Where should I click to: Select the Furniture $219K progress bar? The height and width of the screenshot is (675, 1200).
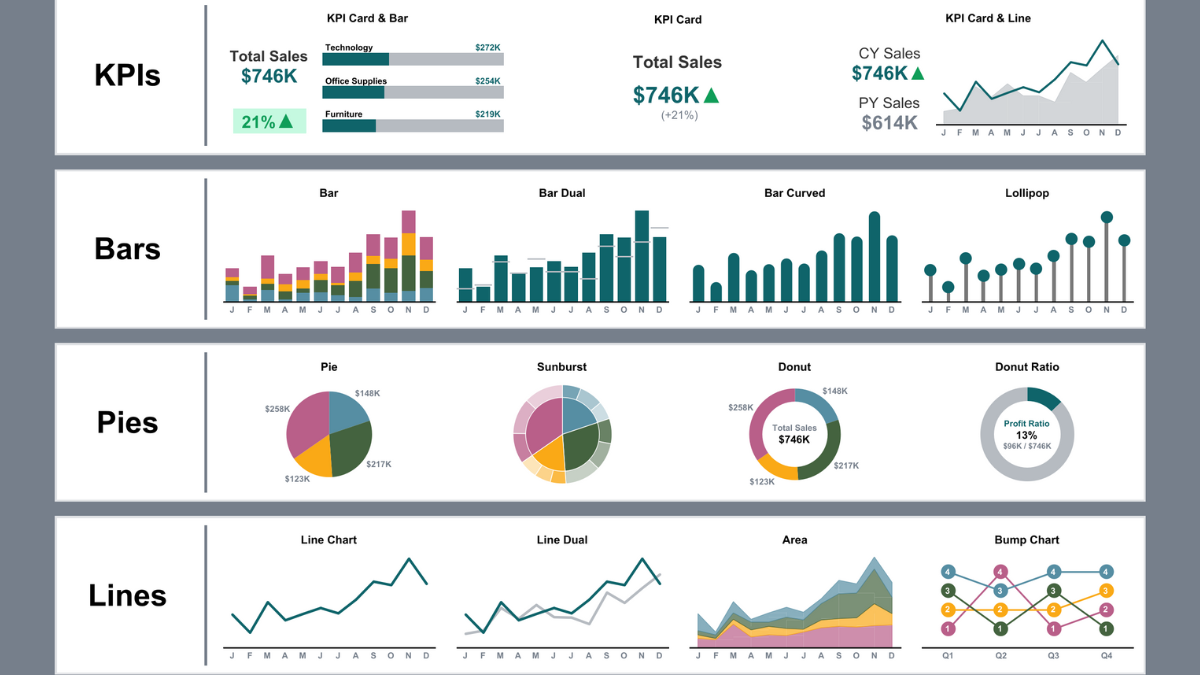coord(413,126)
